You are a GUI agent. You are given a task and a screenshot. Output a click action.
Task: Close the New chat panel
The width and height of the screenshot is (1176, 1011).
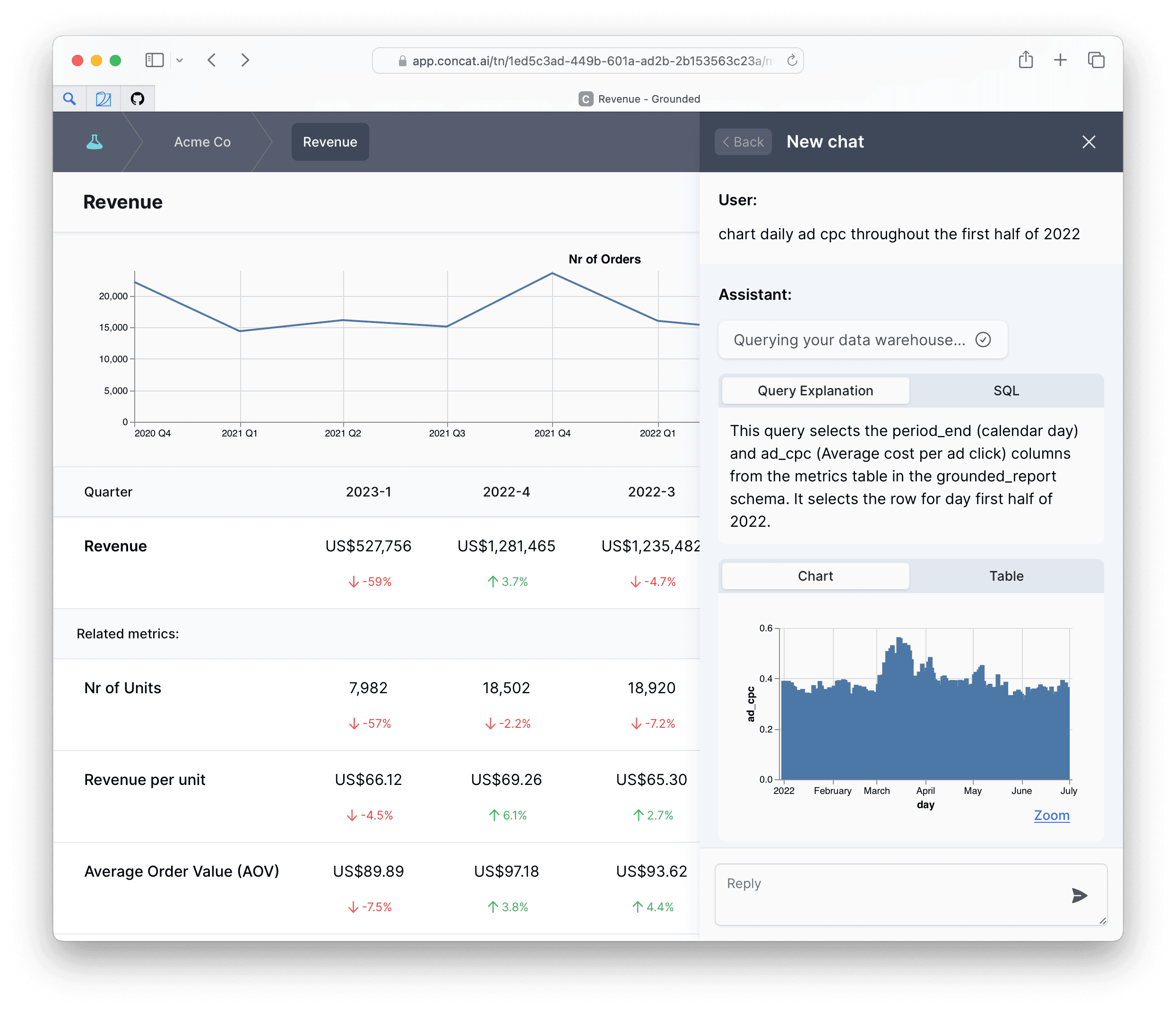1088,142
